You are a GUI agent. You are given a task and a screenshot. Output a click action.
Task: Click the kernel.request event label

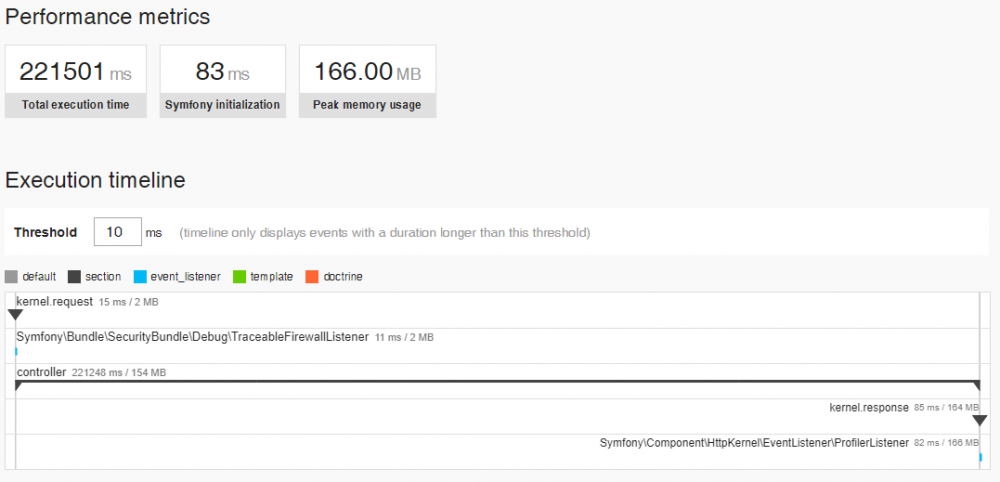[x=55, y=301]
